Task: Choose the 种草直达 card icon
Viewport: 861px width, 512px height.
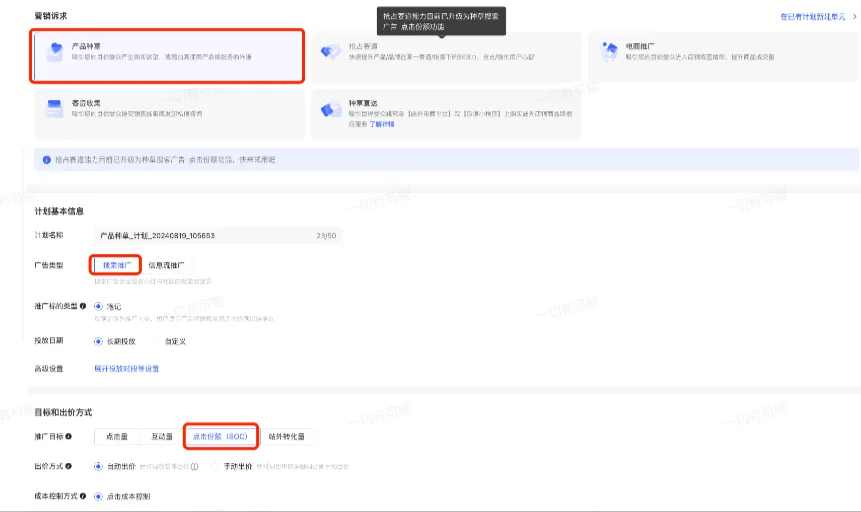Action: (x=331, y=110)
